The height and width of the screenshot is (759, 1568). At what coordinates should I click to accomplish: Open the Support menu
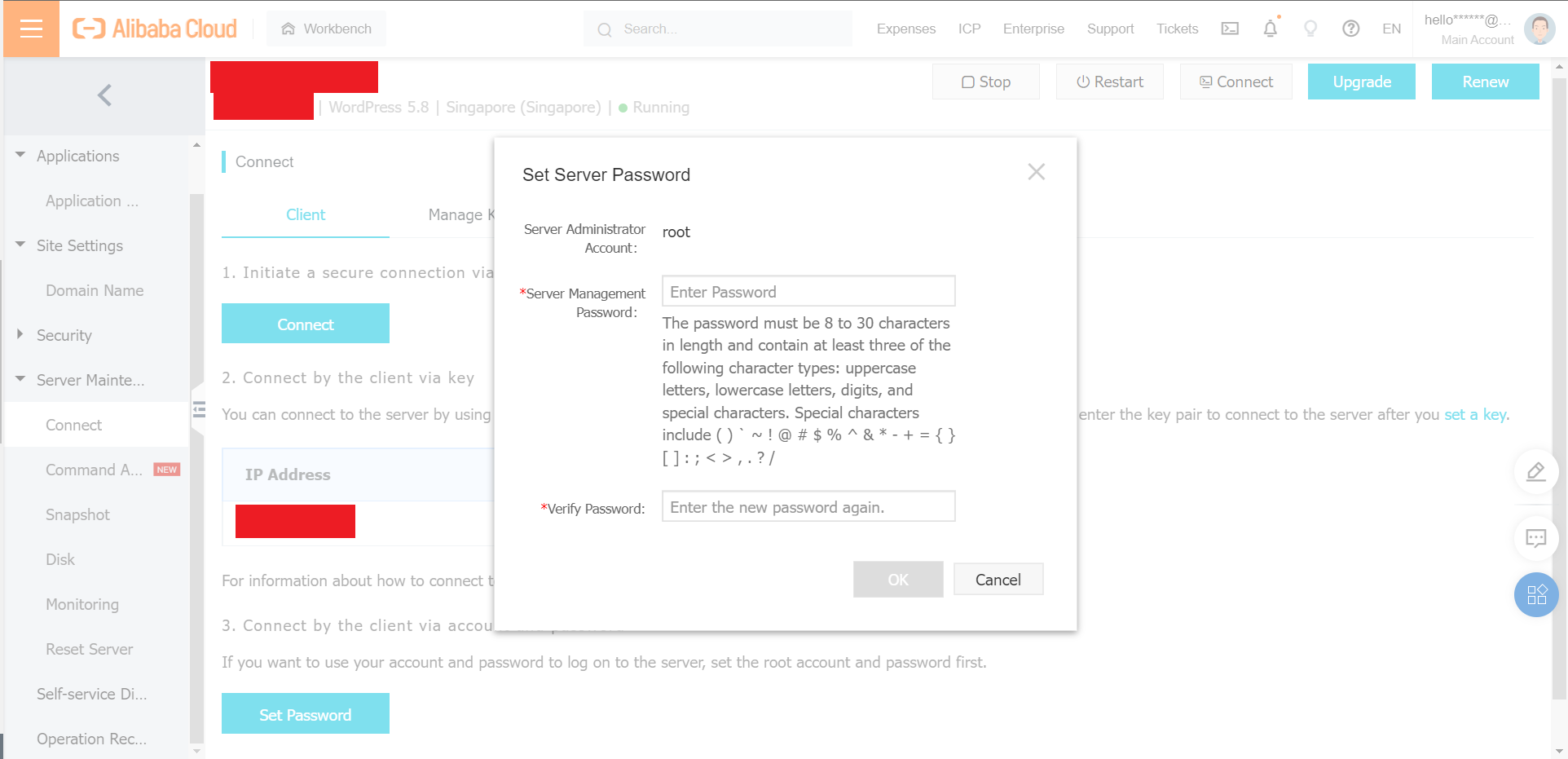[1110, 29]
